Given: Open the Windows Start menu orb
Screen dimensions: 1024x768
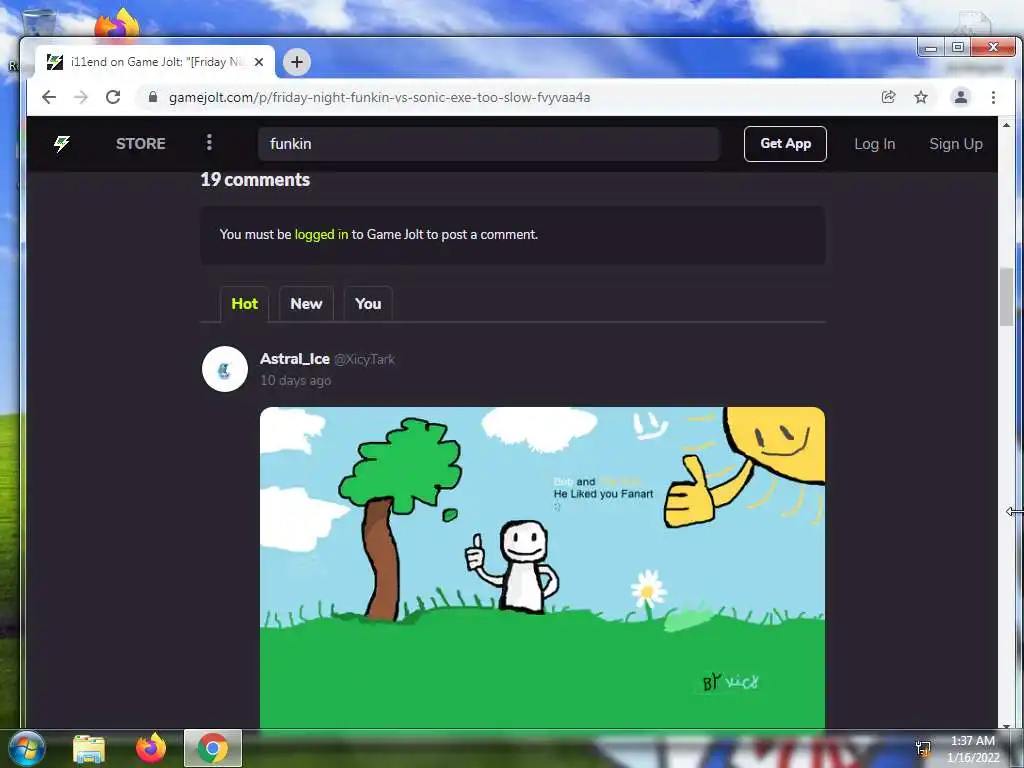Looking at the screenshot, I should click(x=25, y=748).
